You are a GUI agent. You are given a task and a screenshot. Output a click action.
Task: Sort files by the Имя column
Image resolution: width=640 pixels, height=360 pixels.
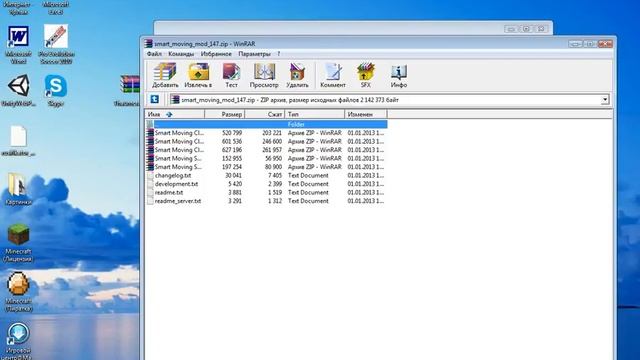[x=175, y=114]
